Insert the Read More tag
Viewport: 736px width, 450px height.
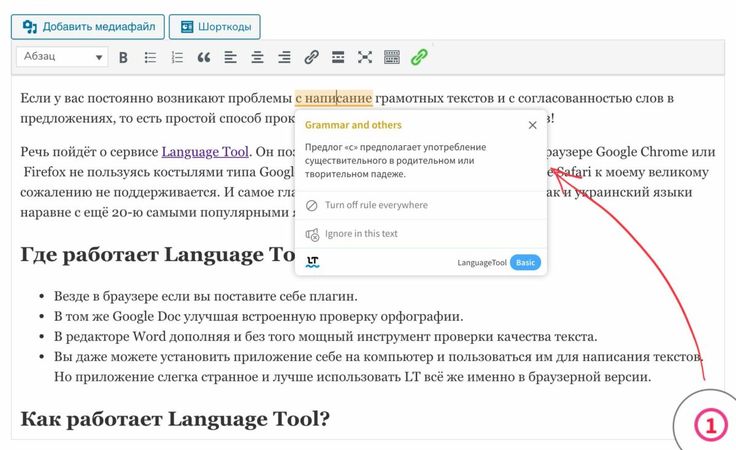tap(338, 57)
